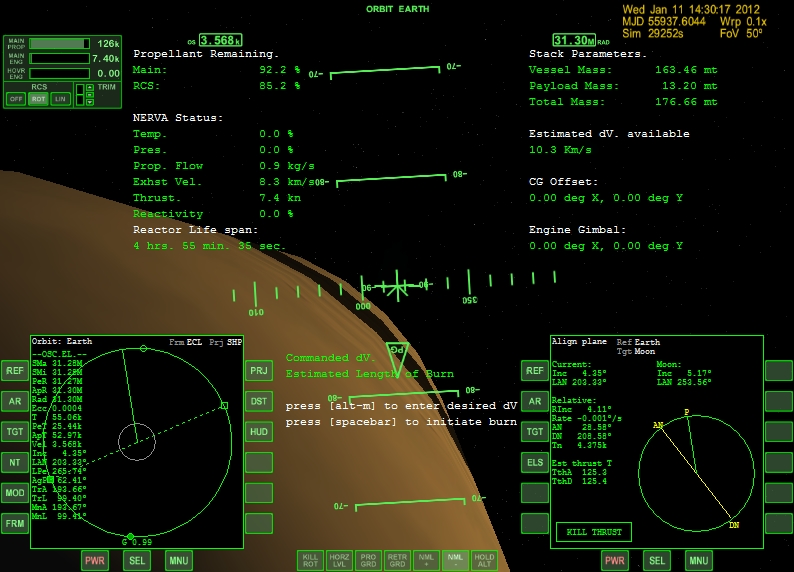The width and height of the screenshot is (794, 572).
Task: Toggle HORZ LVL autopilot
Action: coord(339,560)
